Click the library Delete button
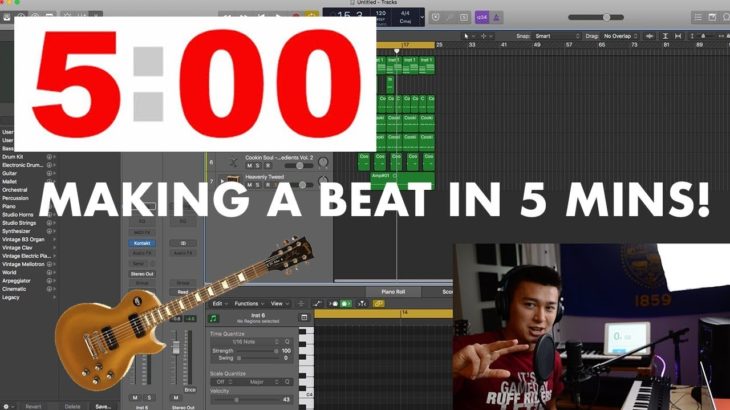The image size is (730, 410). point(72,406)
